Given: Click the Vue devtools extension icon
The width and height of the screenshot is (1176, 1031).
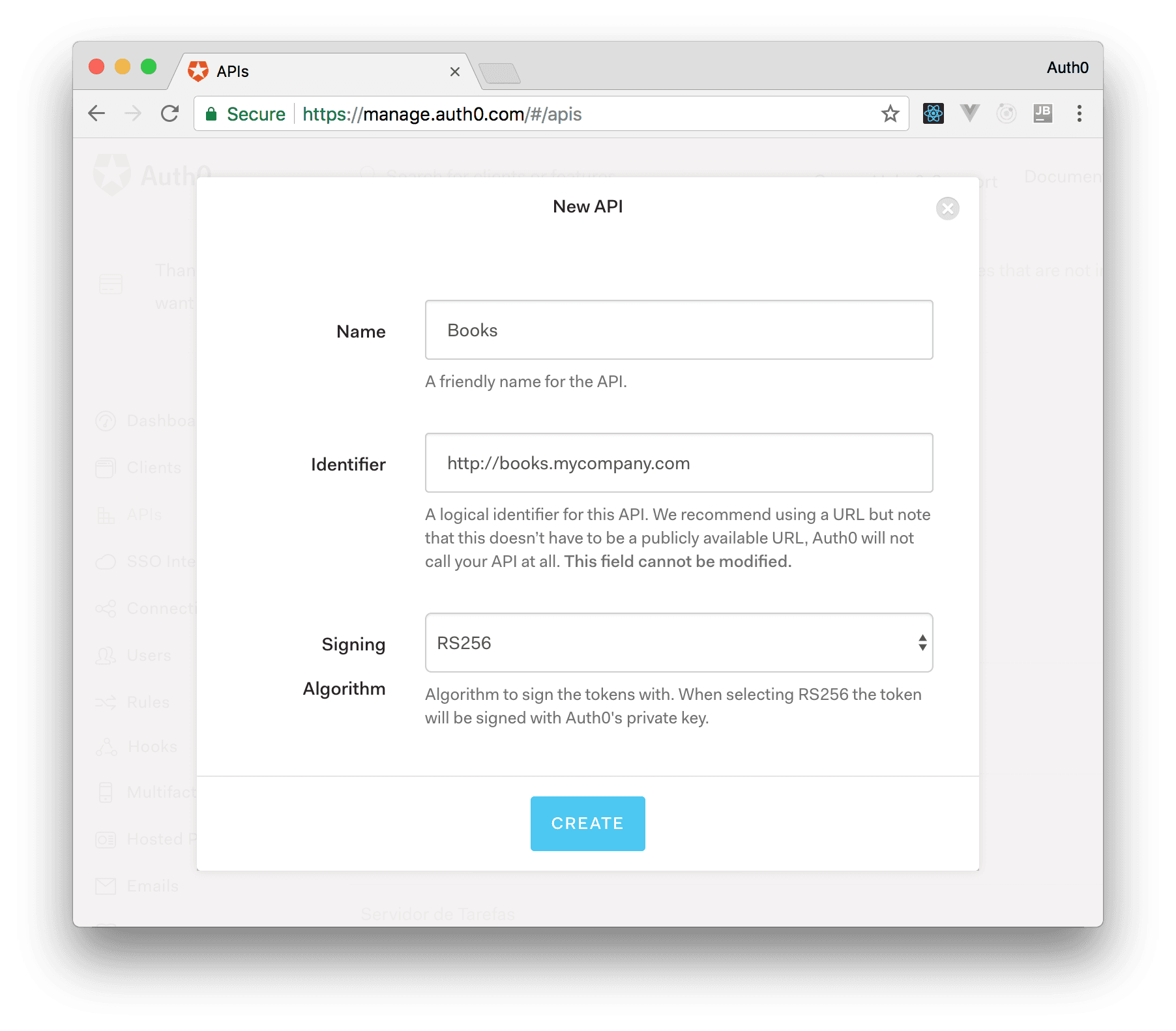Looking at the screenshot, I should [x=969, y=113].
